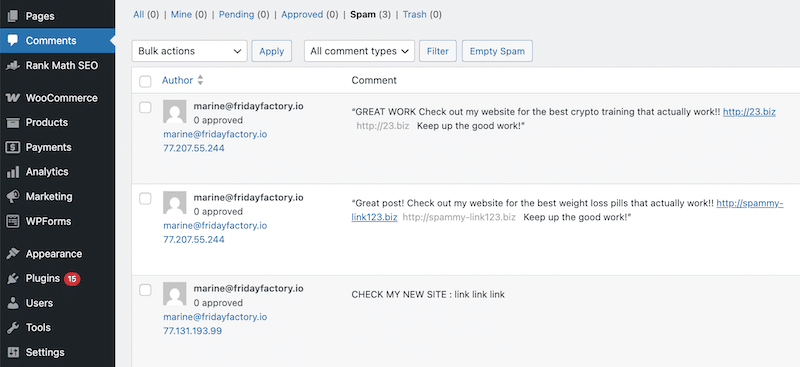Click the Rank Math SEO chart icon
Image resolution: width=800 pixels, height=367 pixels.
click(13, 65)
